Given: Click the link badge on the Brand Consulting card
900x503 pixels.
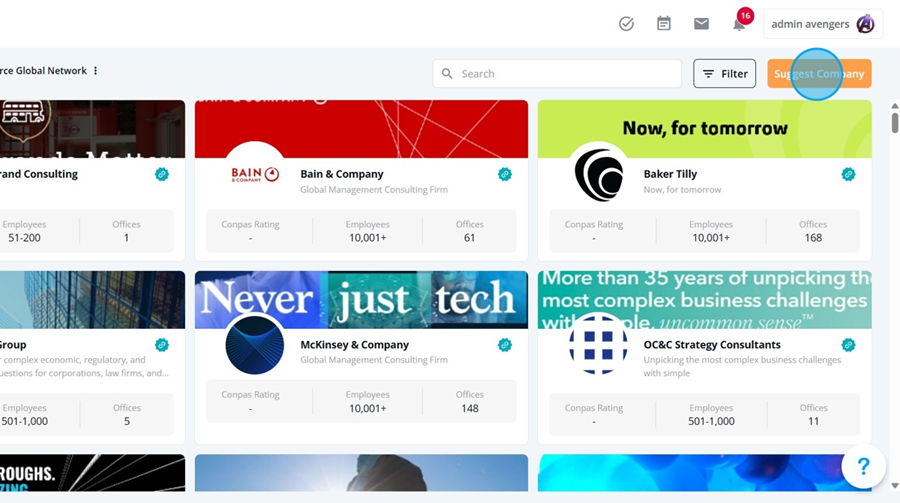Looking at the screenshot, I should [162, 174].
